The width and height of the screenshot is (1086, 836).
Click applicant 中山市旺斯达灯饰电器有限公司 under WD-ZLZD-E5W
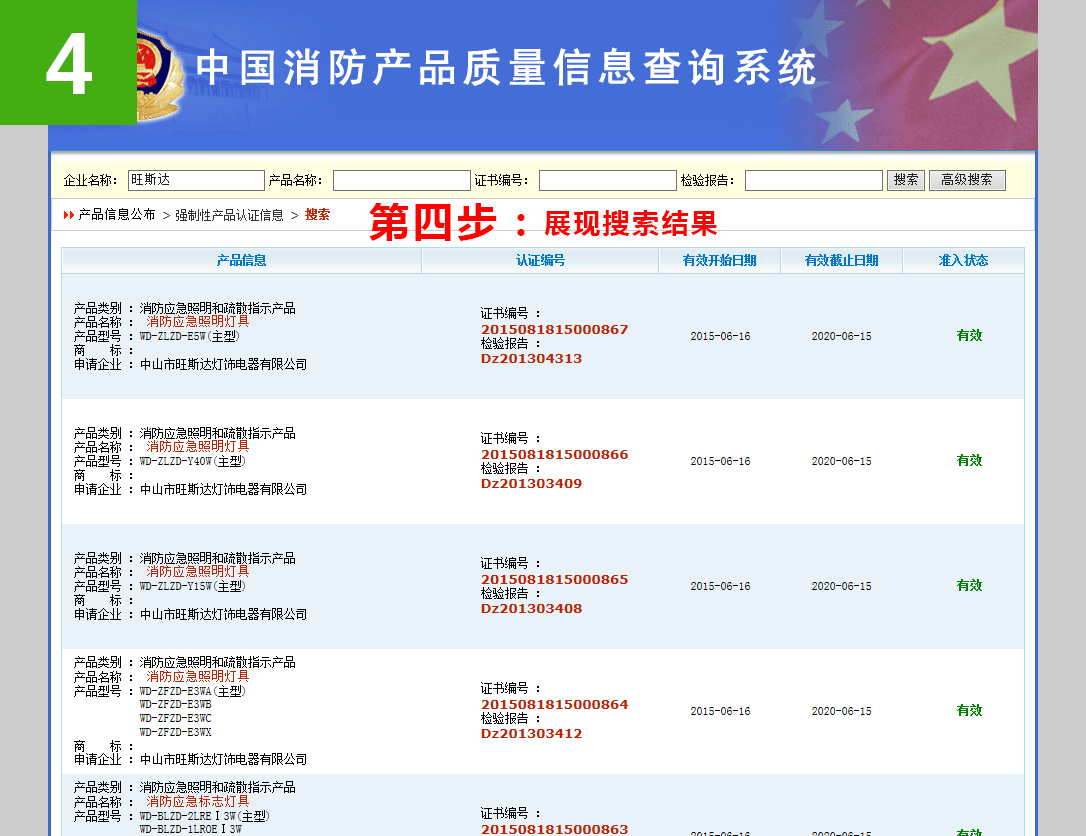click(x=223, y=364)
